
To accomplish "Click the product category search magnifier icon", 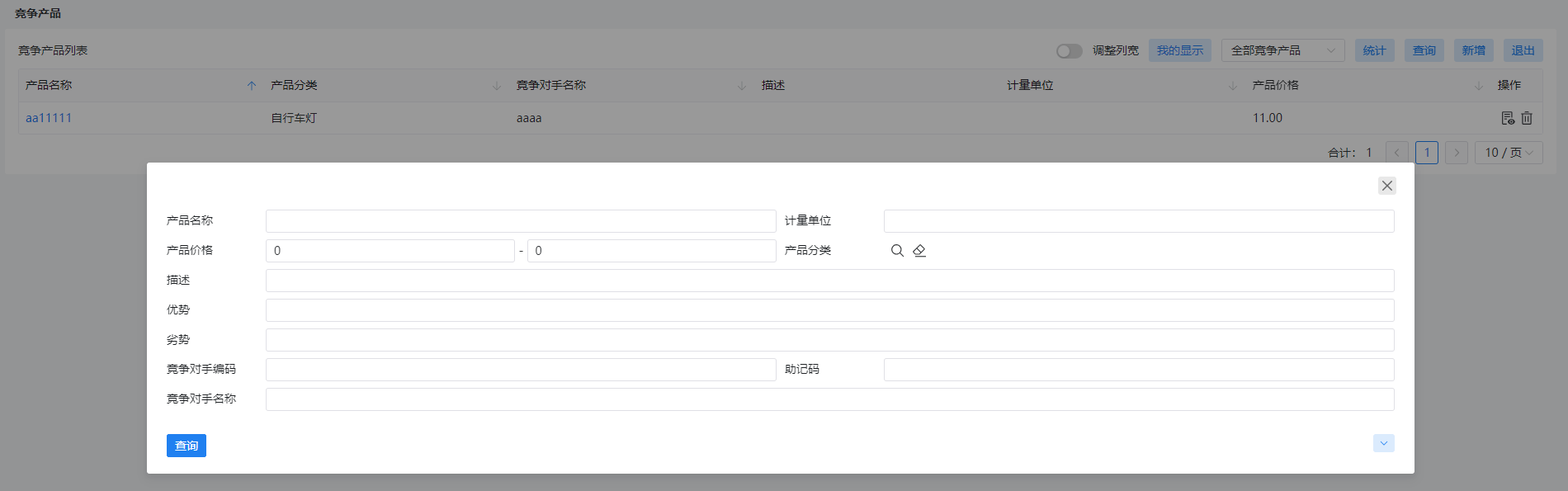I will [x=897, y=251].
